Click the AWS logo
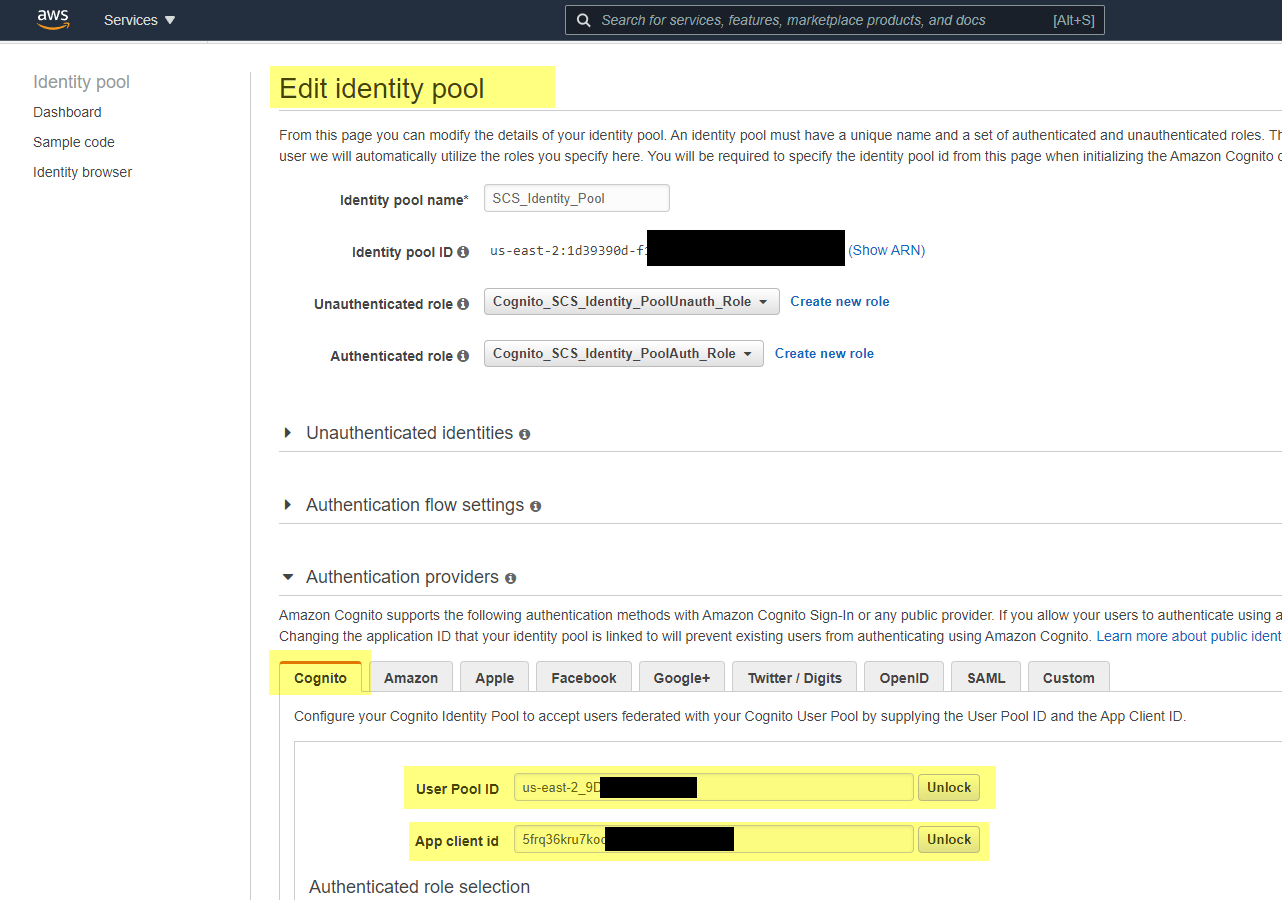1282x900 pixels. tap(52, 19)
